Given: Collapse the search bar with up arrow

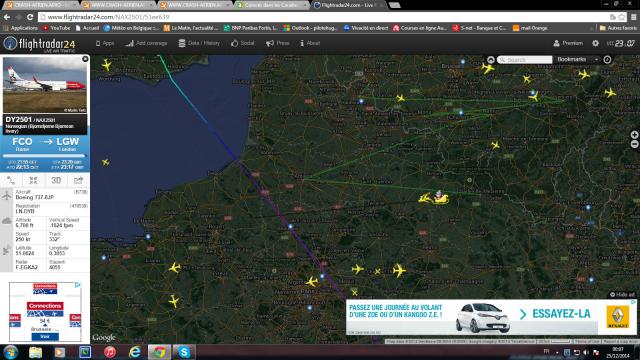Looking at the screenshot, I should coord(491,60).
